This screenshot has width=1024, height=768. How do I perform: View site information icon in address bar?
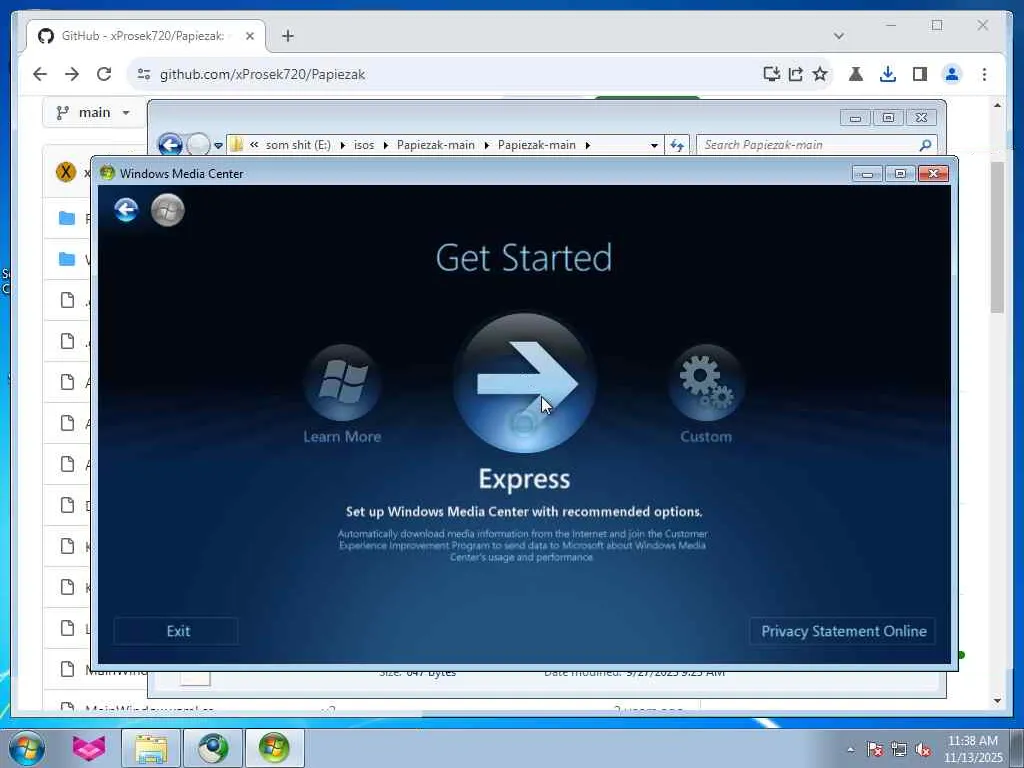tap(144, 74)
